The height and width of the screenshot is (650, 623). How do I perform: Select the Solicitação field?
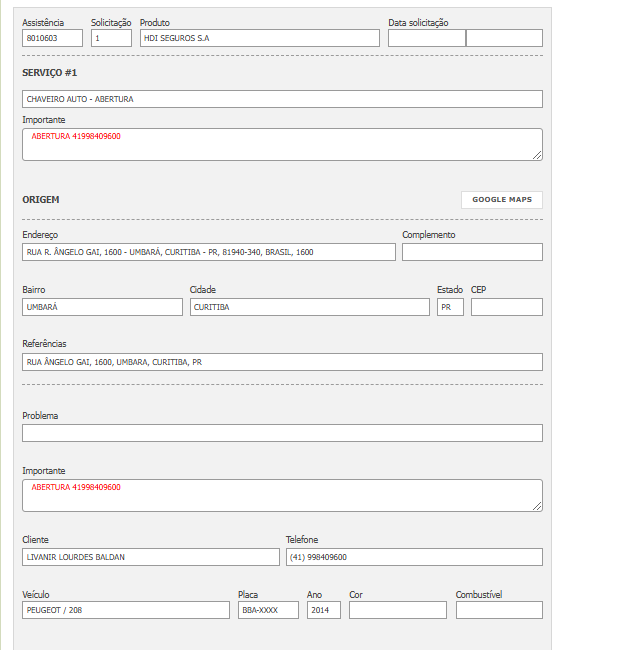tap(111, 38)
